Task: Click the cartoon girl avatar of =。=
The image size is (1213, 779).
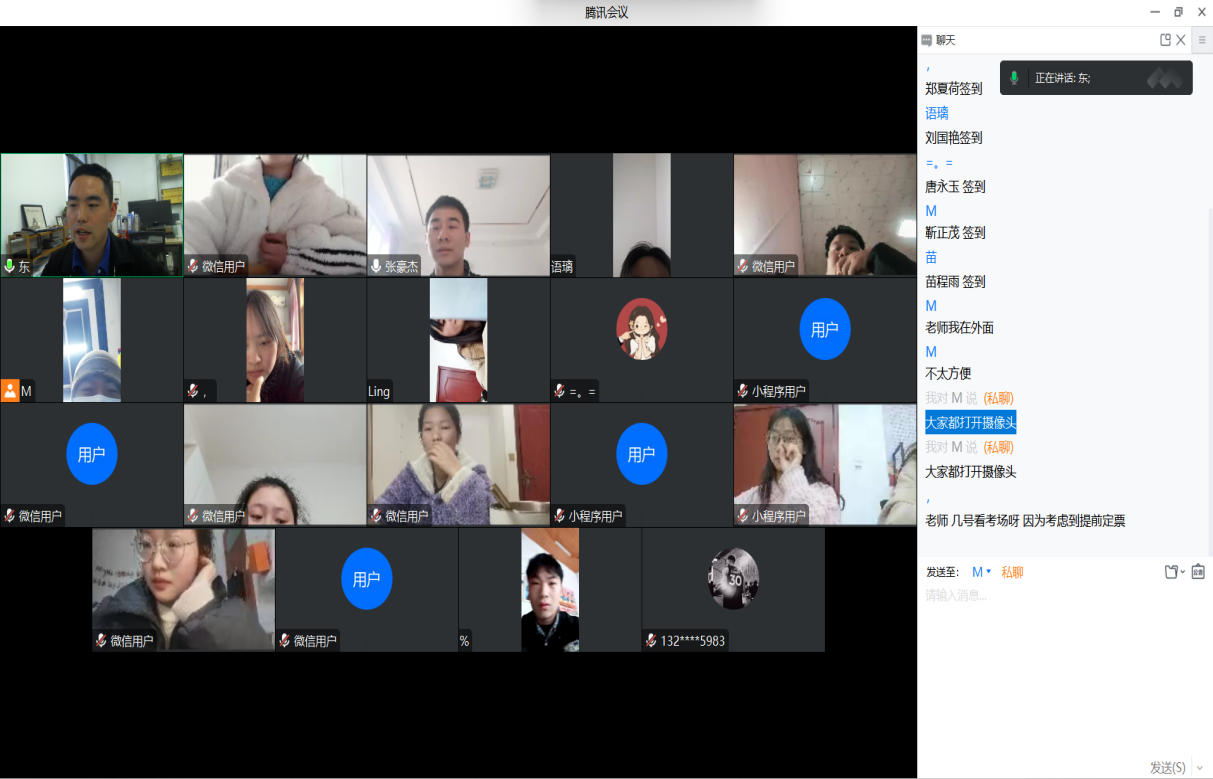Action: pos(642,329)
